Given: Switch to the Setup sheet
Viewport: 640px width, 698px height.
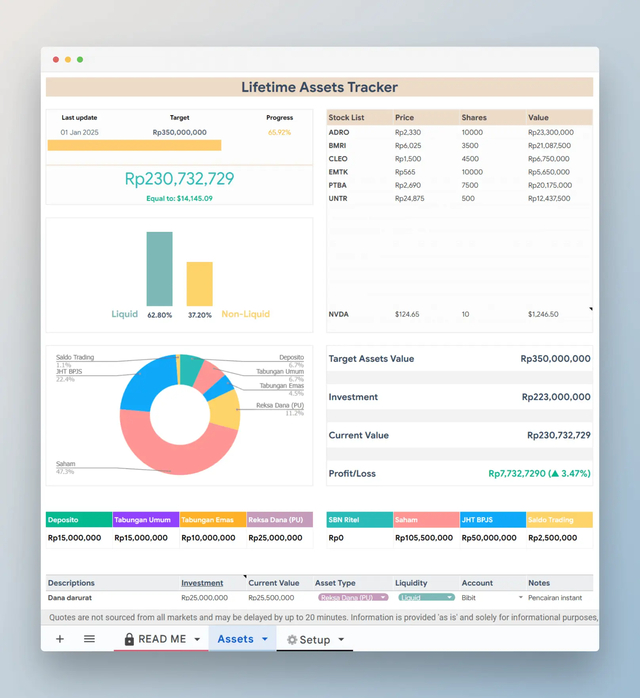Looking at the screenshot, I should click(x=315, y=640).
